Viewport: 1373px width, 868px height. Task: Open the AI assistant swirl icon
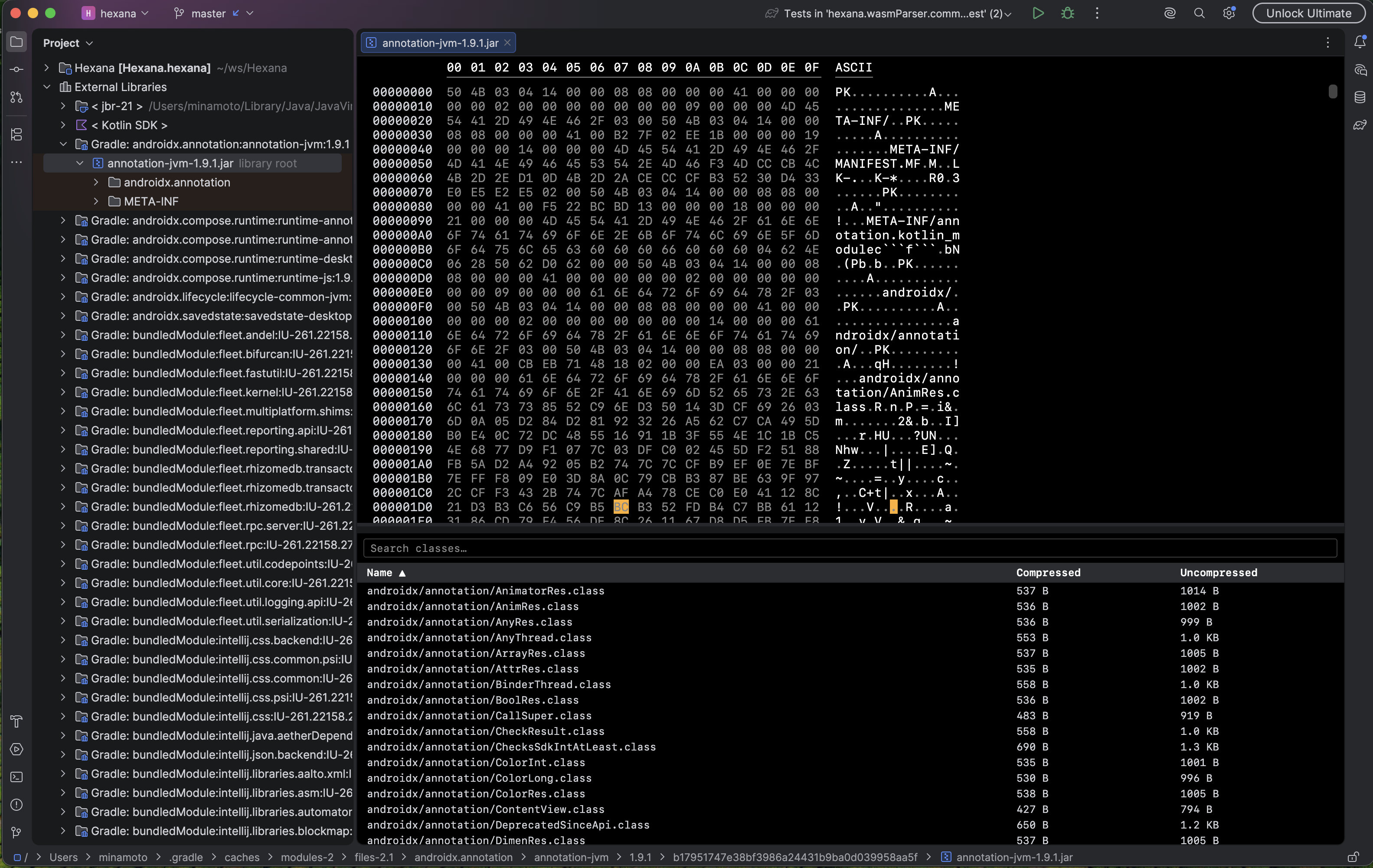1170,13
